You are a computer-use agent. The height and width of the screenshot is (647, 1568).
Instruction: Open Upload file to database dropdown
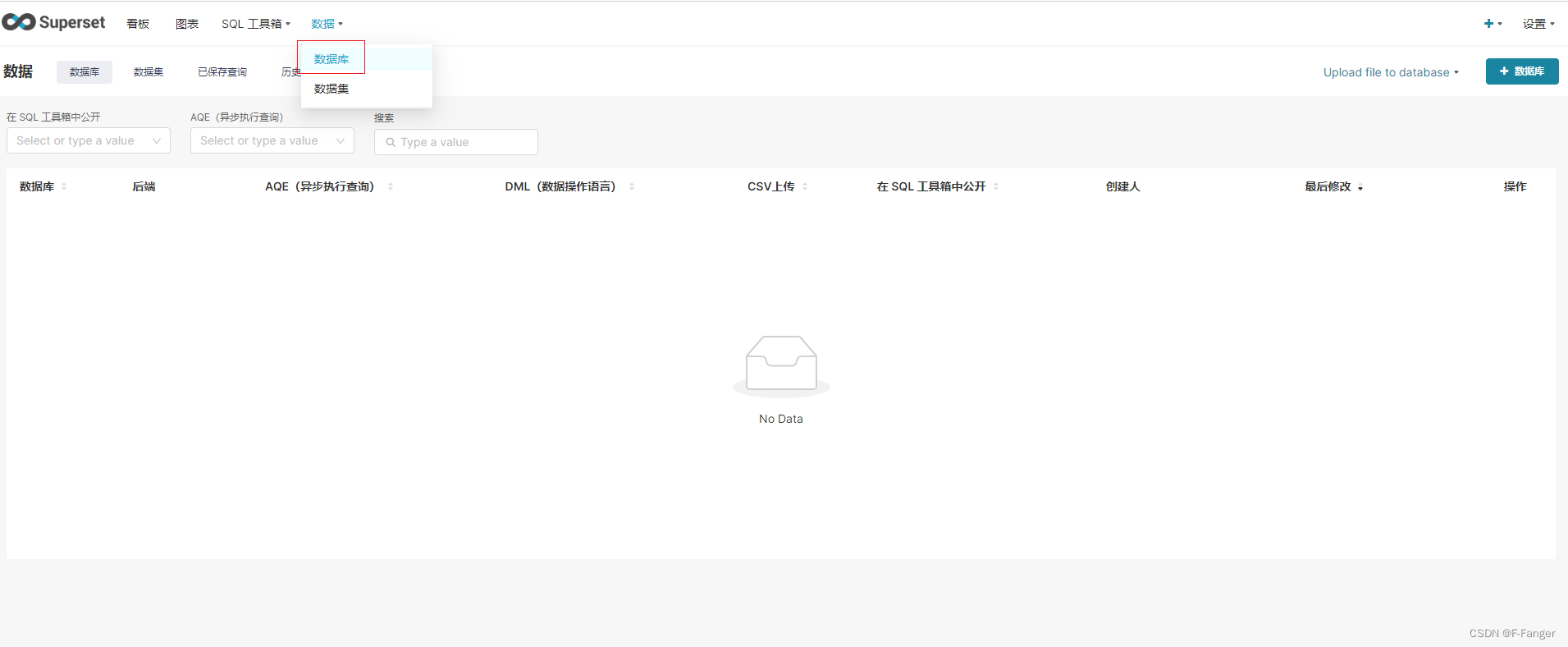[x=1391, y=72]
